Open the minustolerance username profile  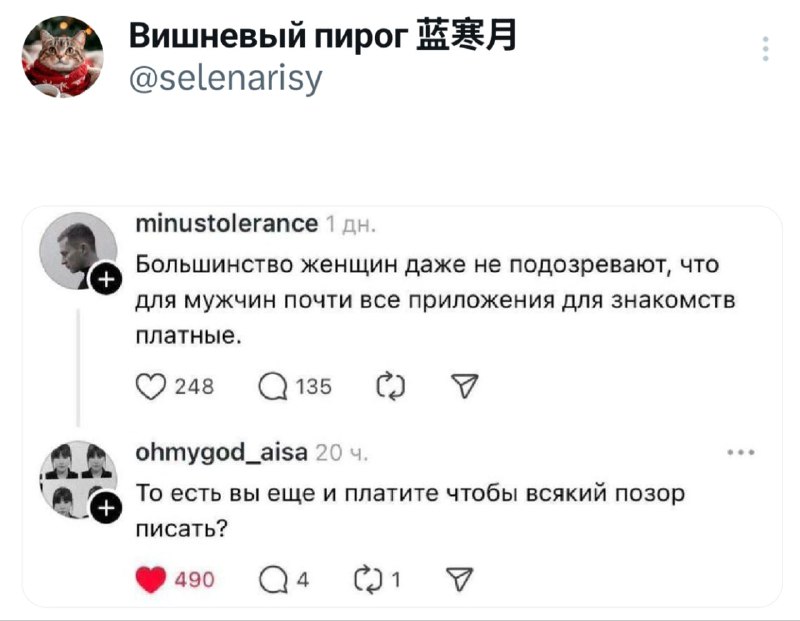tap(227, 225)
